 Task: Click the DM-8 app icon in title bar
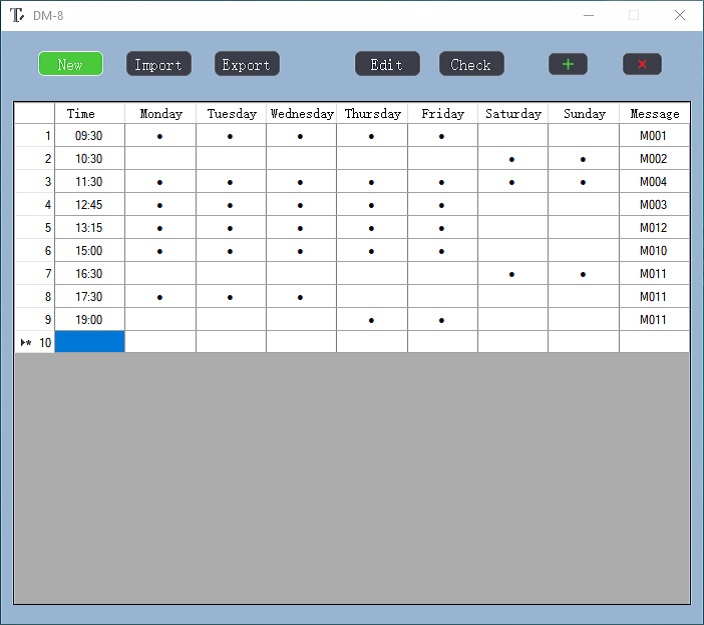click(17, 15)
